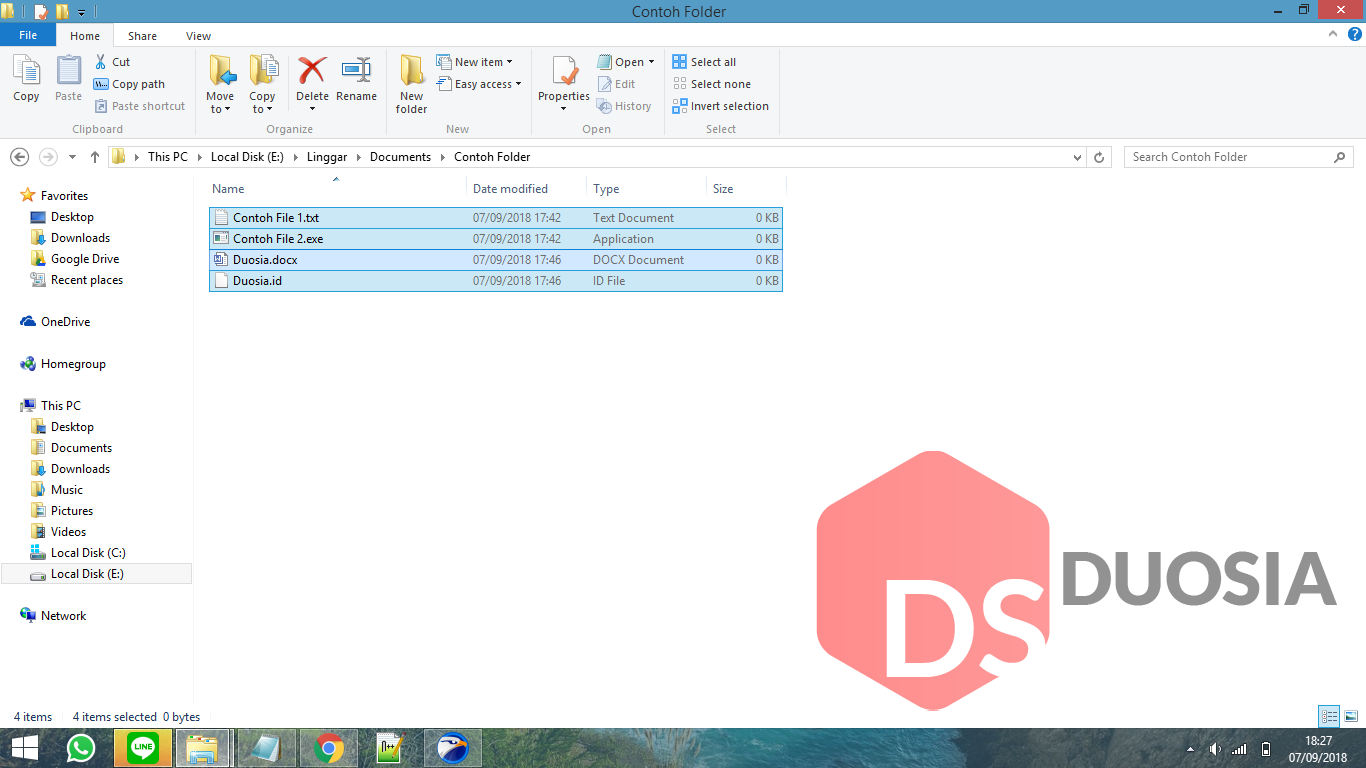This screenshot has width=1366, height=768.
Task: Click Documents in the address bar path
Action: pos(400,157)
